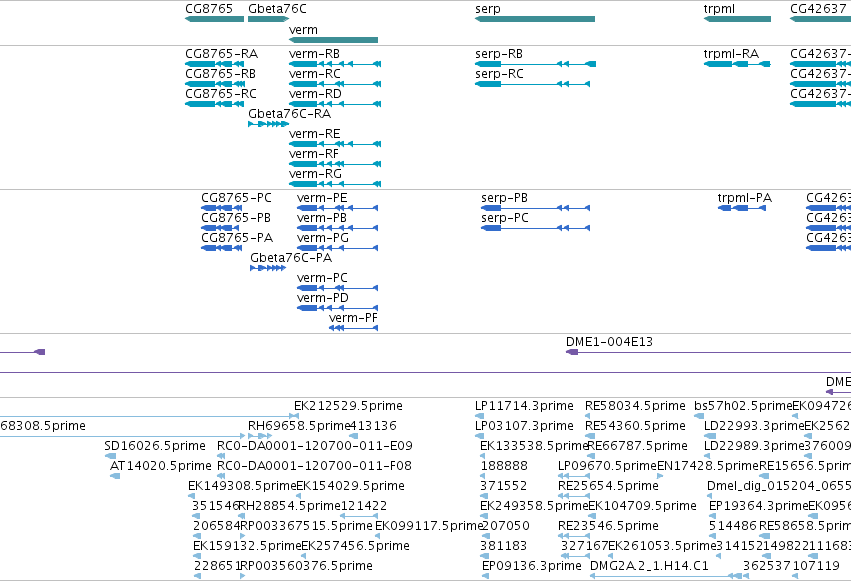
Task: Select the CG8765-PC protein
Action: tap(221, 208)
